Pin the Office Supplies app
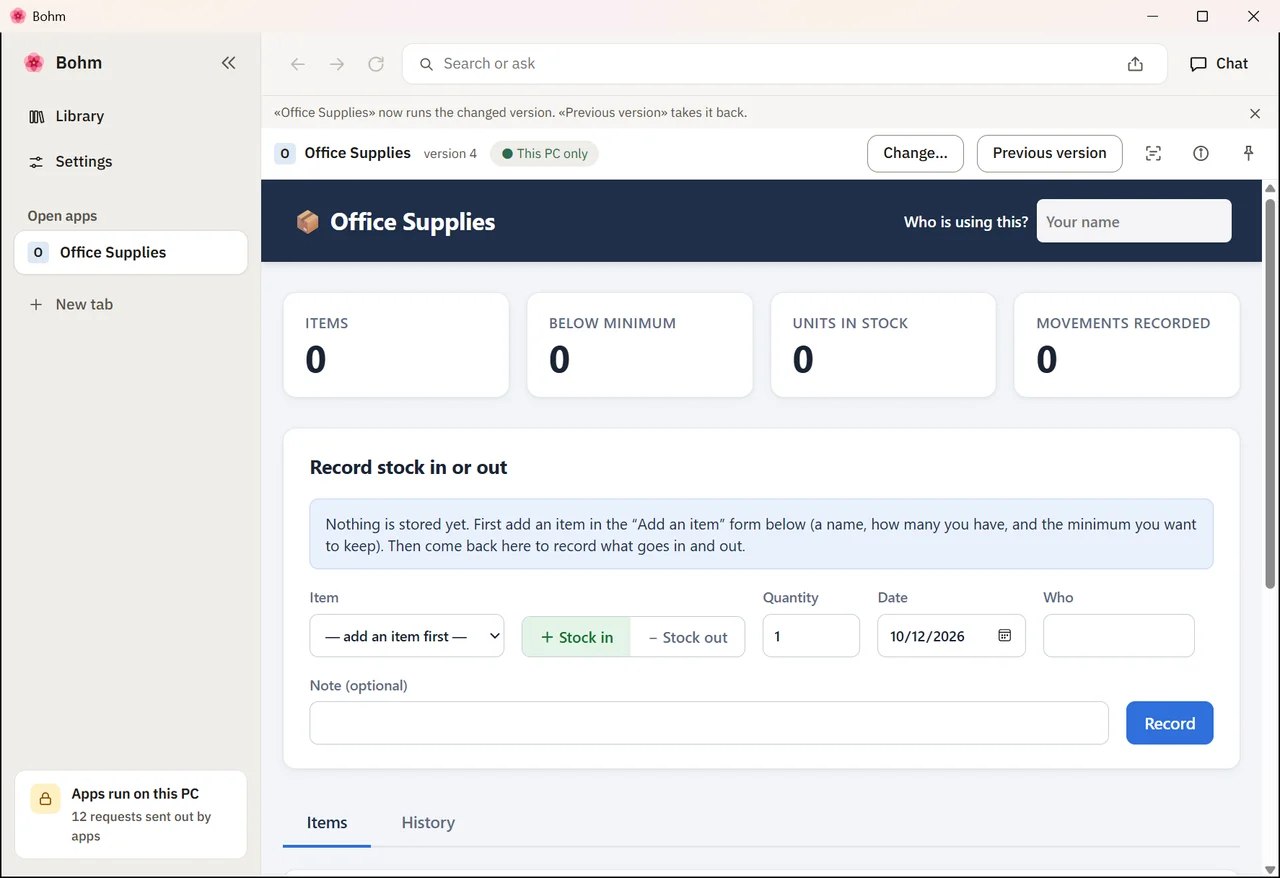The image size is (1280, 878). (x=1248, y=154)
